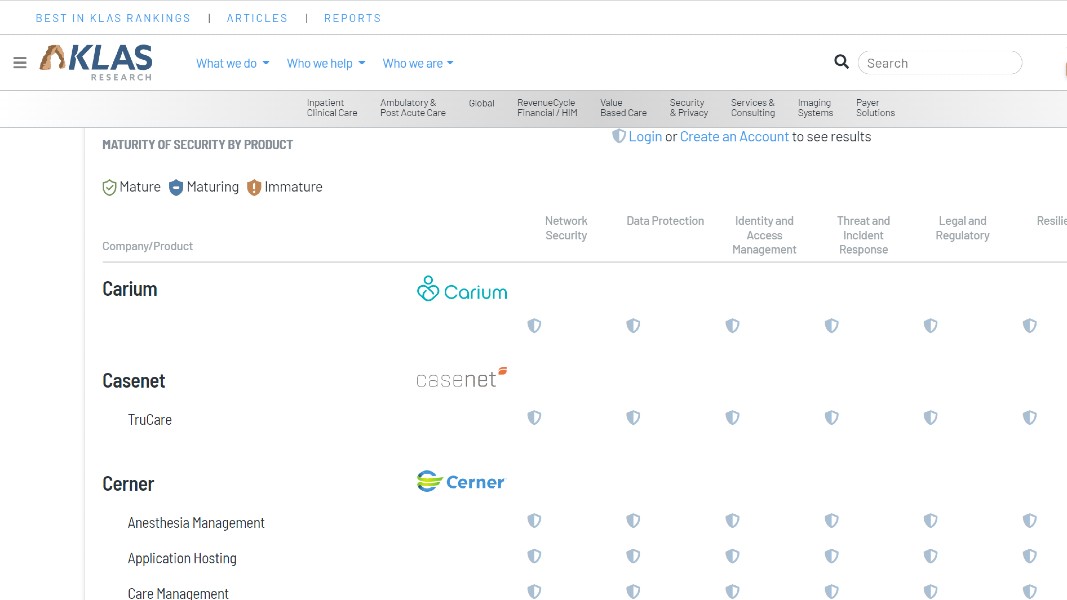Click the Carium company logo
This screenshot has height=600, width=1067.
pyautogui.click(x=462, y=289)
